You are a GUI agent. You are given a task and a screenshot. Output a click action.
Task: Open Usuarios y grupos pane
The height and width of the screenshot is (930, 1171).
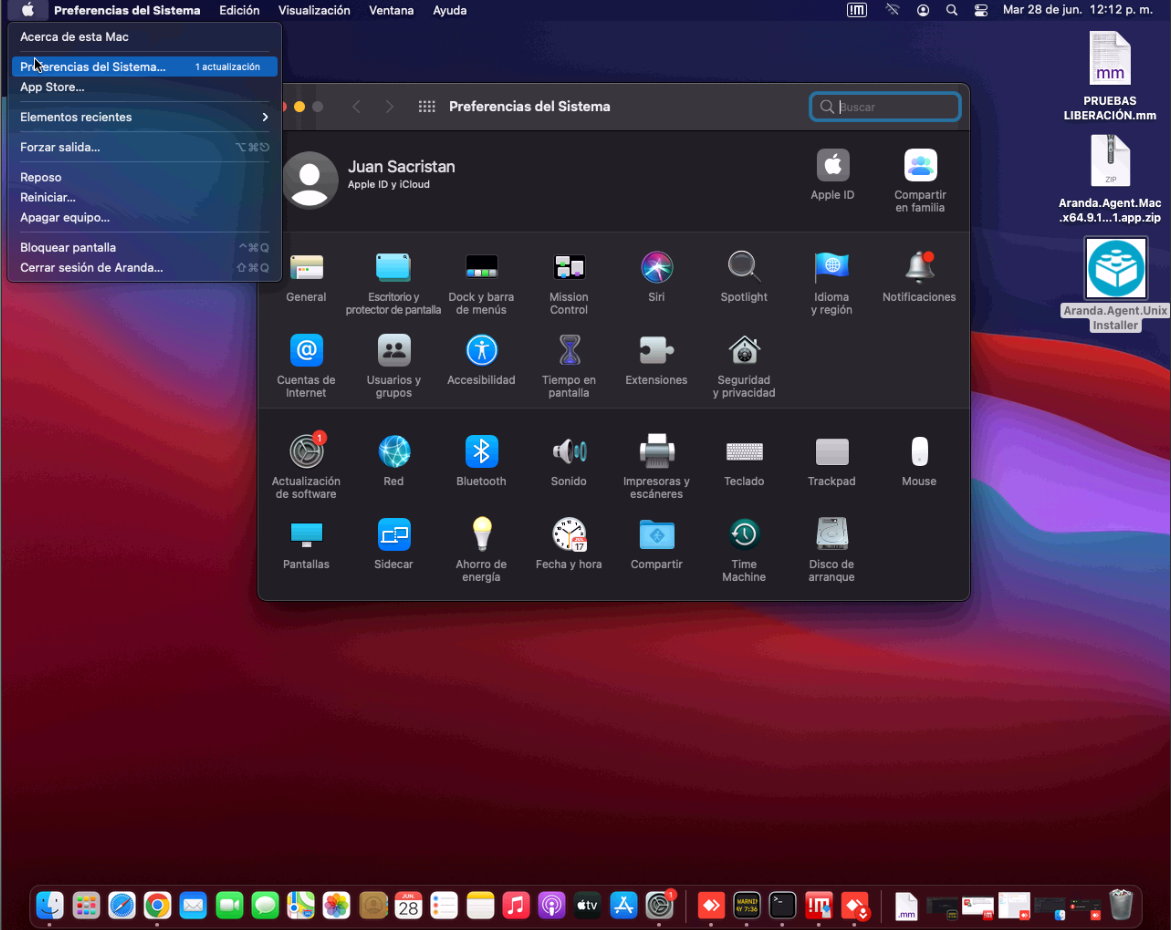point(394,350)
